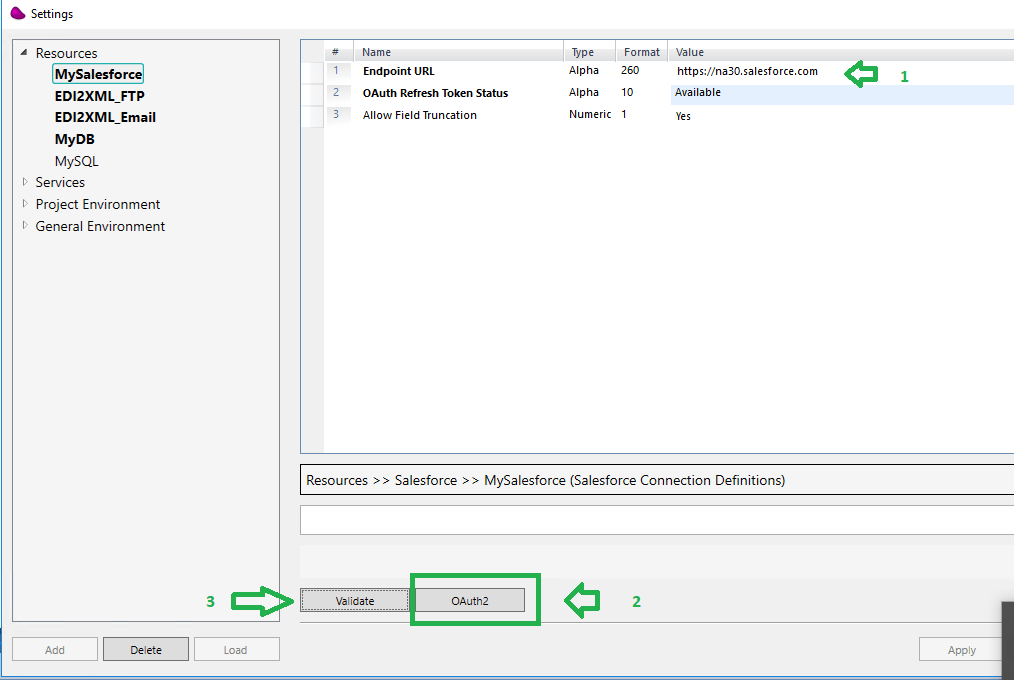Select the OAuth Refresh Token Status row
Screen dimensions: 1014x680
(435, 93)
